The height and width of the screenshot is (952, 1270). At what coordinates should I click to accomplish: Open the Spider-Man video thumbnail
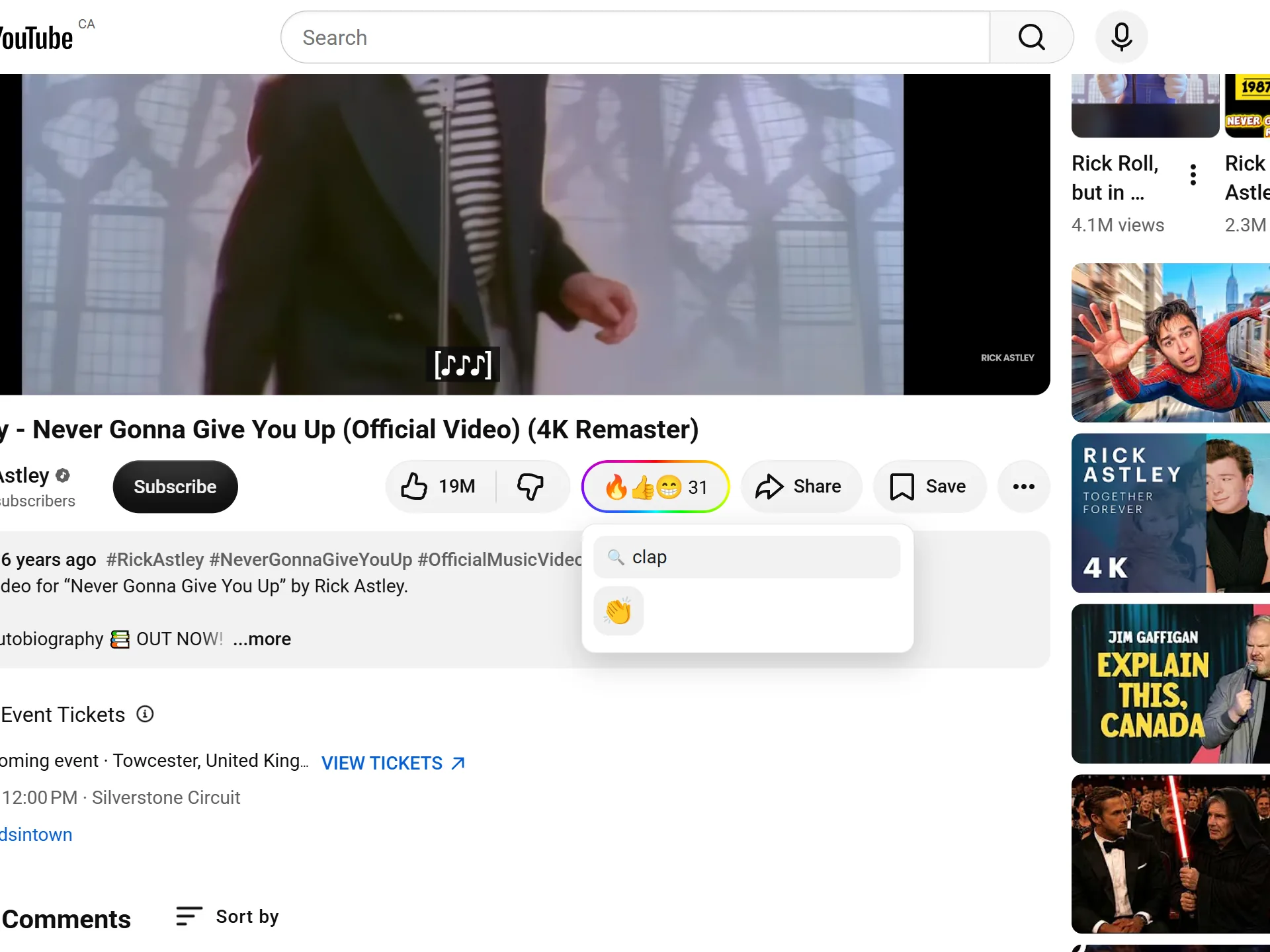(x=1170, y=342)
